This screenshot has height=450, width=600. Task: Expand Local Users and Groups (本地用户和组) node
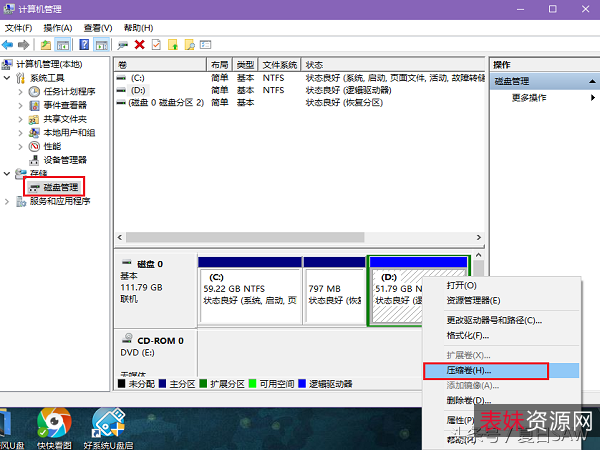[21, 133]
